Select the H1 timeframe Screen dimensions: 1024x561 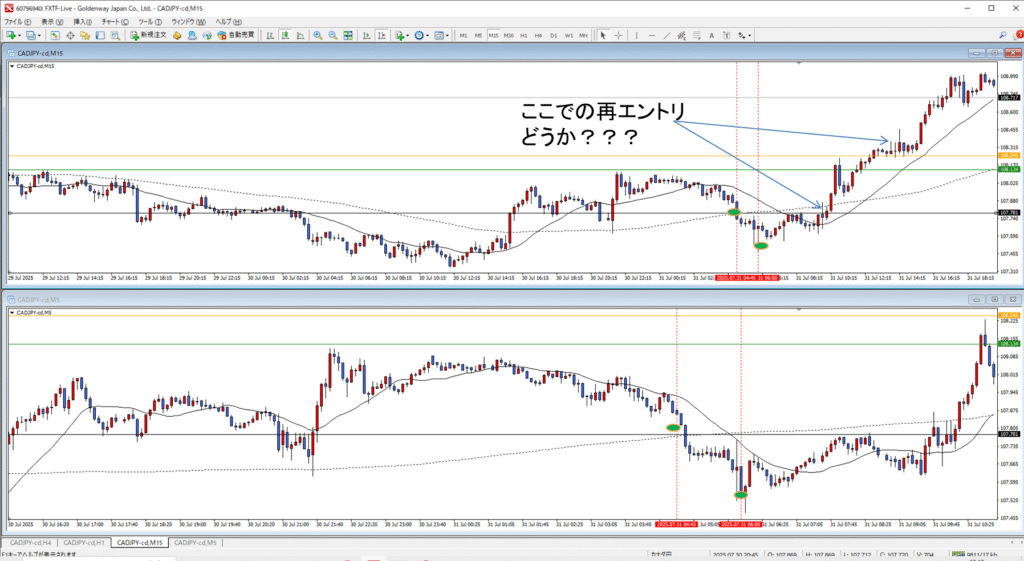(x=524, y=35)
